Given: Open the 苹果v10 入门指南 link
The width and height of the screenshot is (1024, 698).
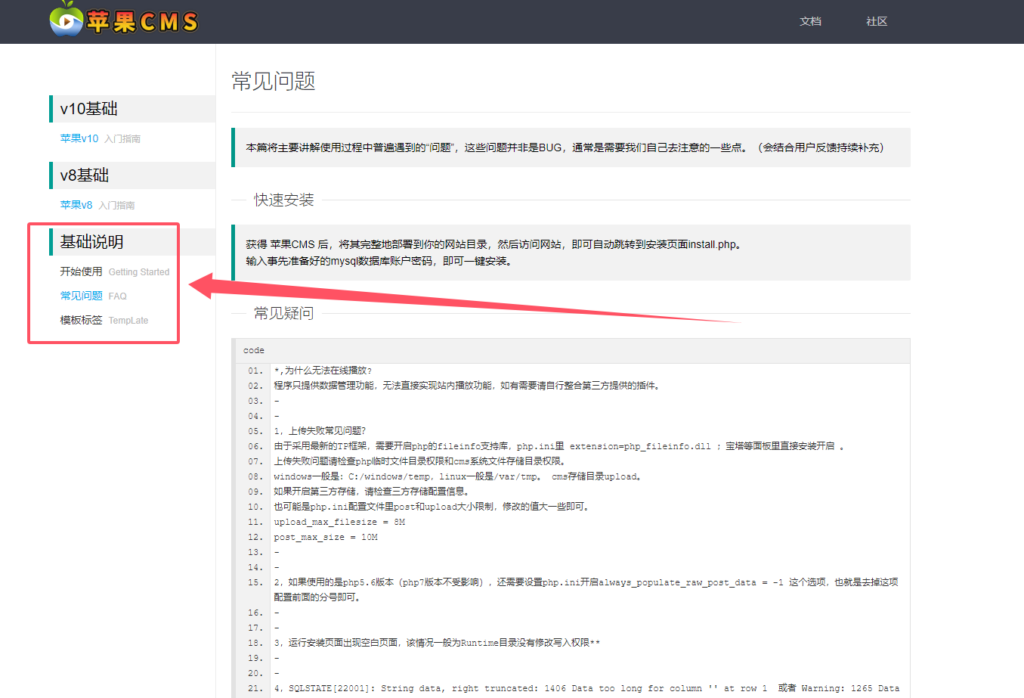Looking at the screenshot, I should point(100,138).
